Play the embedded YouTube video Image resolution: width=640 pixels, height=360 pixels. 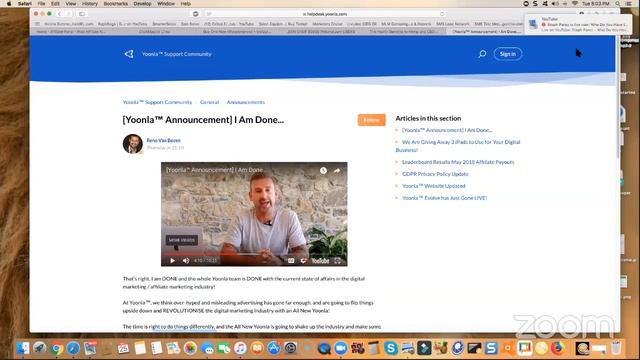pyautogui.click(x=172, y=260)
